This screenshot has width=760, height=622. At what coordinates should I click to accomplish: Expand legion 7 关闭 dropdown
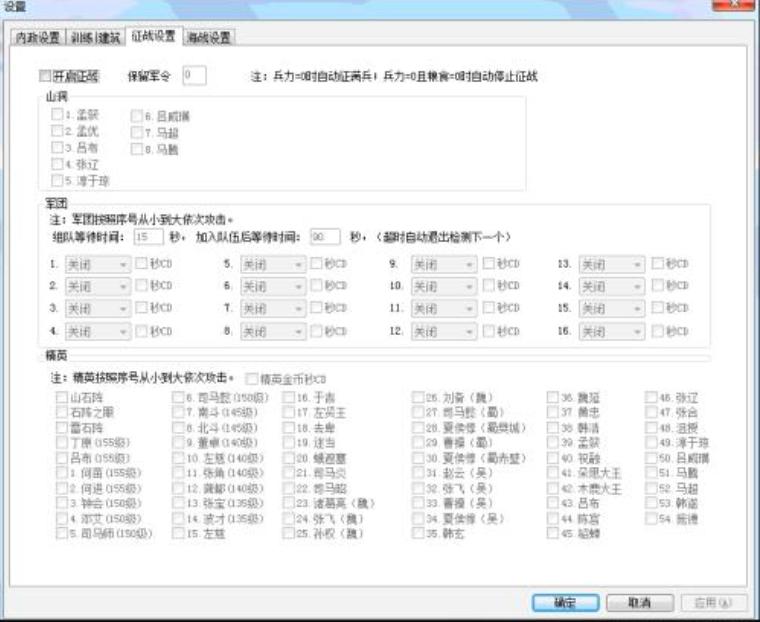pos(273,308)
